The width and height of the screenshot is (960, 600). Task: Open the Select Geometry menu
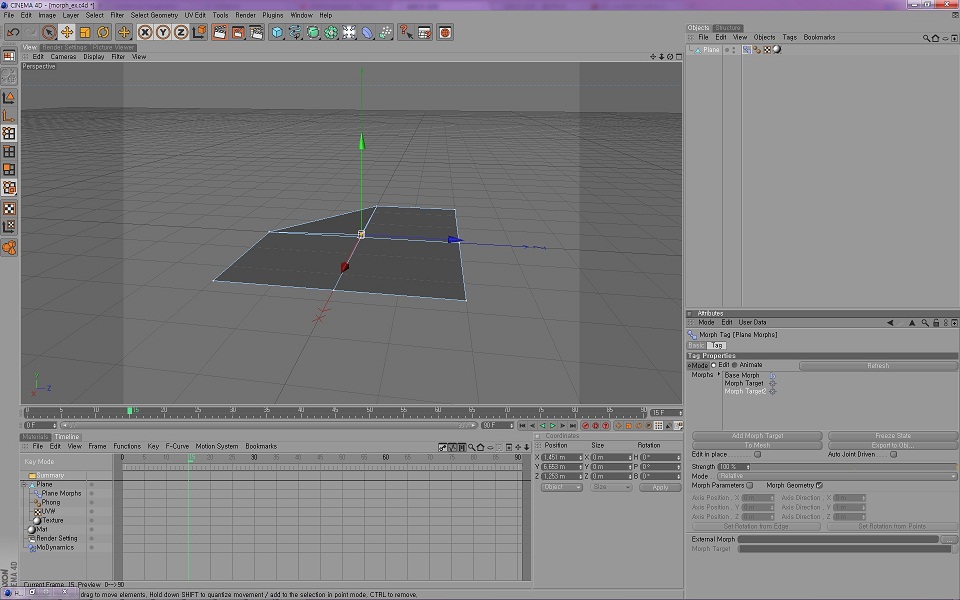pos(154,15)
